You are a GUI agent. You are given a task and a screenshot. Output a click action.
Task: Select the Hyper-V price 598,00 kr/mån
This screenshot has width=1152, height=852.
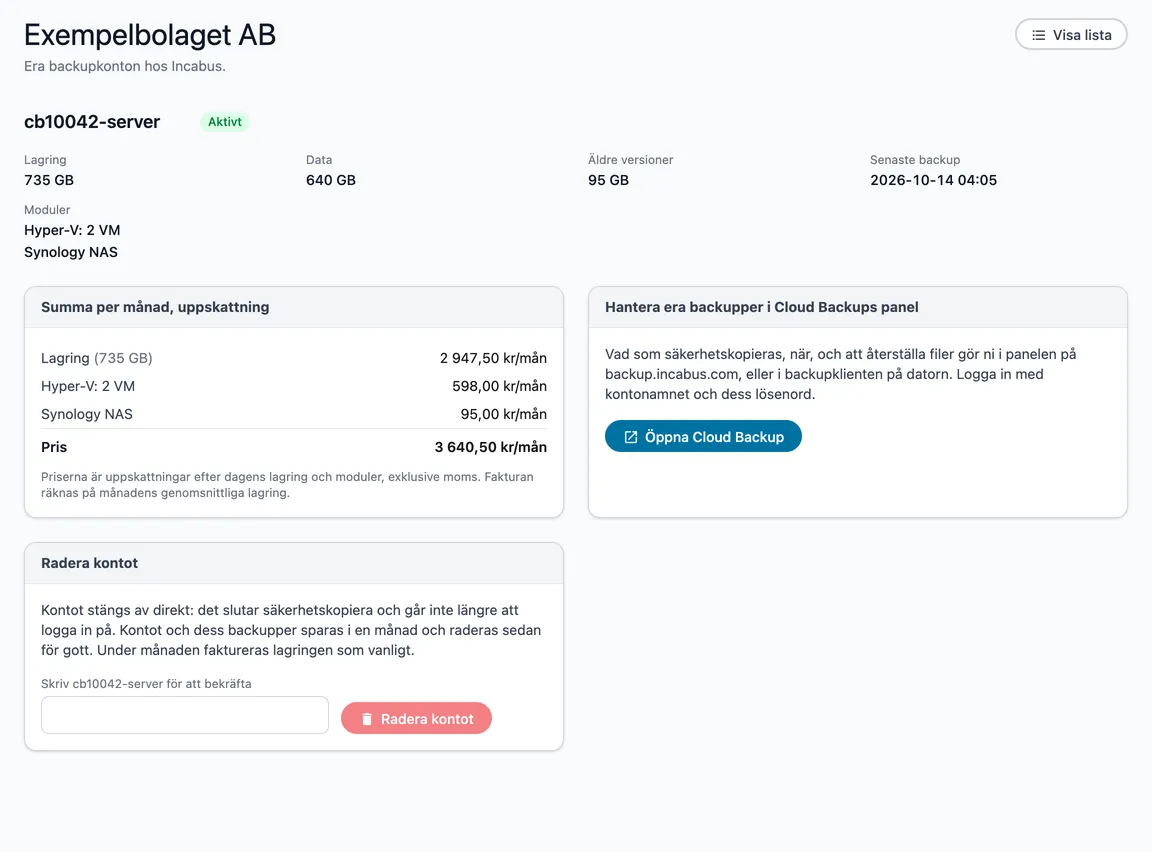499,386
